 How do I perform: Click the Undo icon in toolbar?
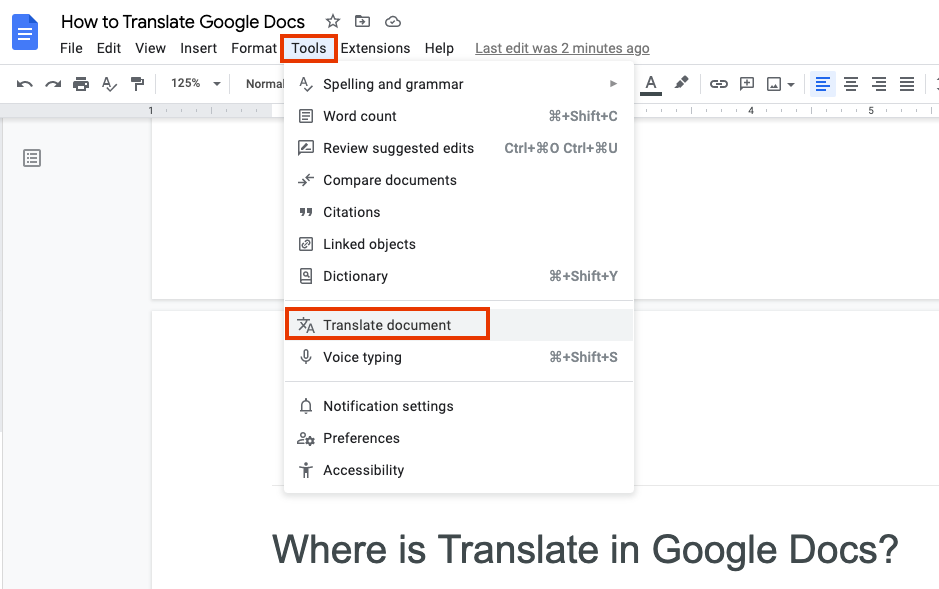click(x=22, y=84)
